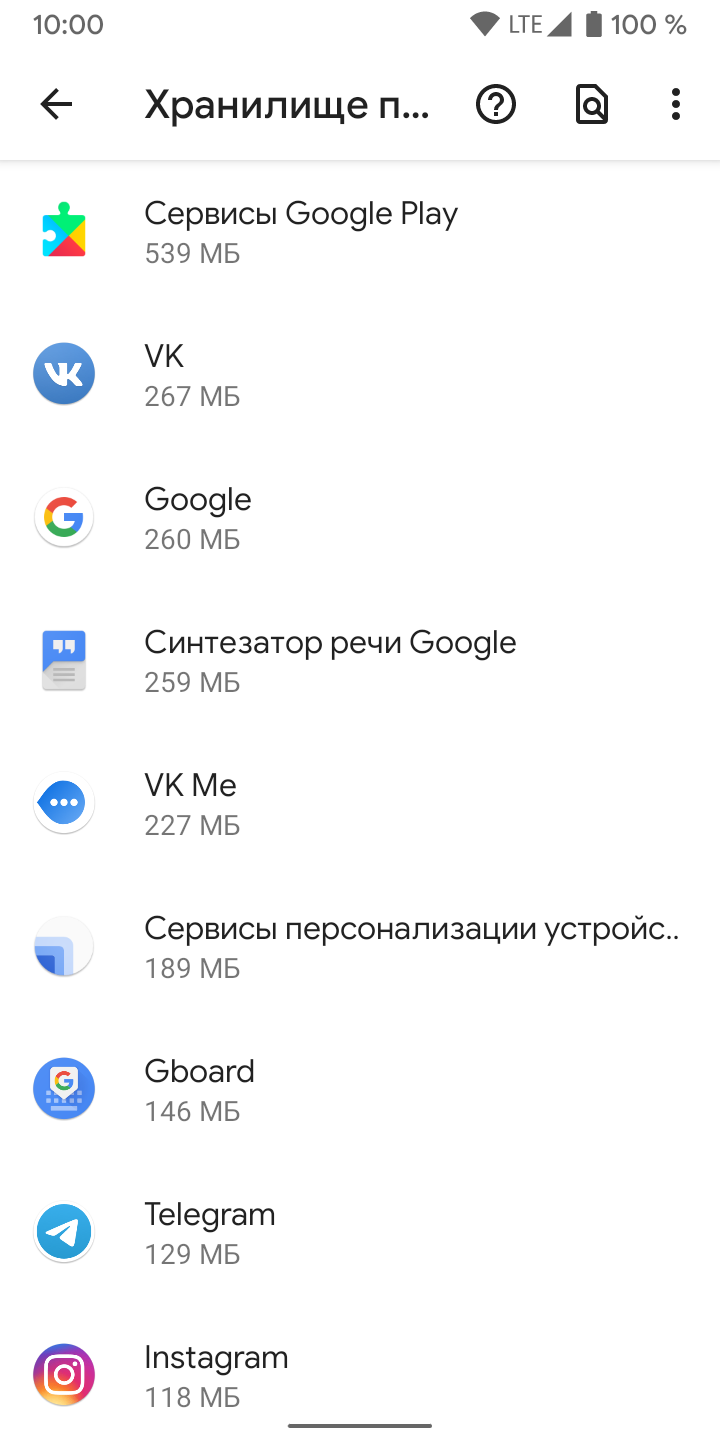Tap the Хранилище page title

click(x=288, y=105)
